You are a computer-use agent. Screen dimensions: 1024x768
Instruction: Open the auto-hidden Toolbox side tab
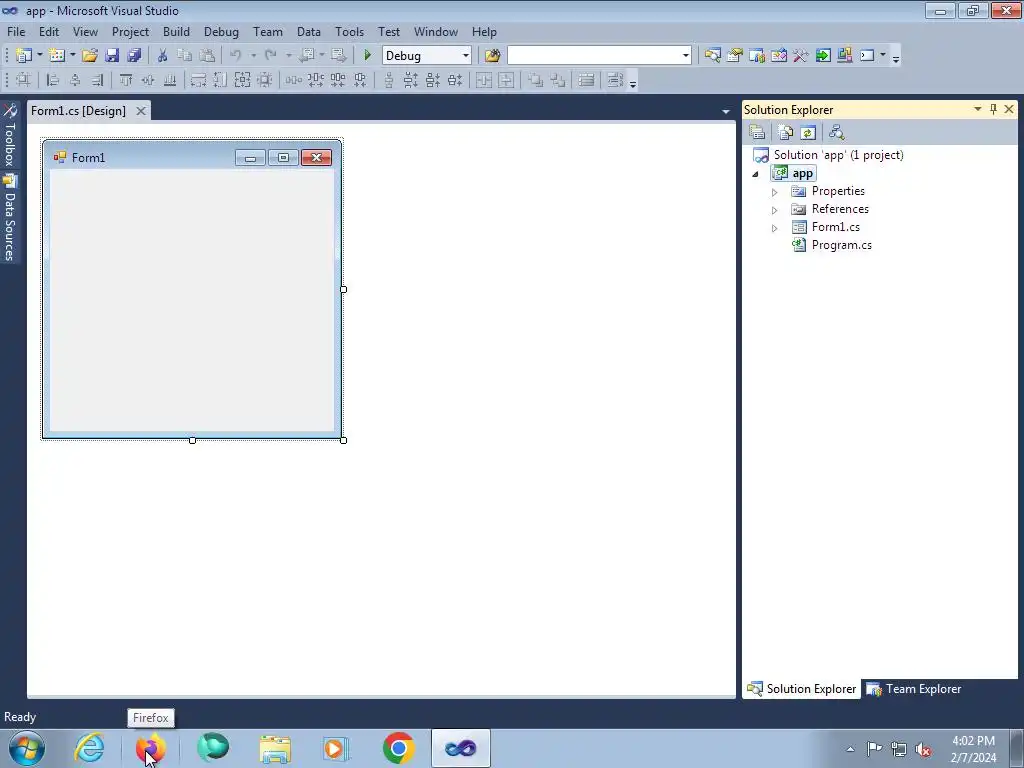tap(9, 135)
